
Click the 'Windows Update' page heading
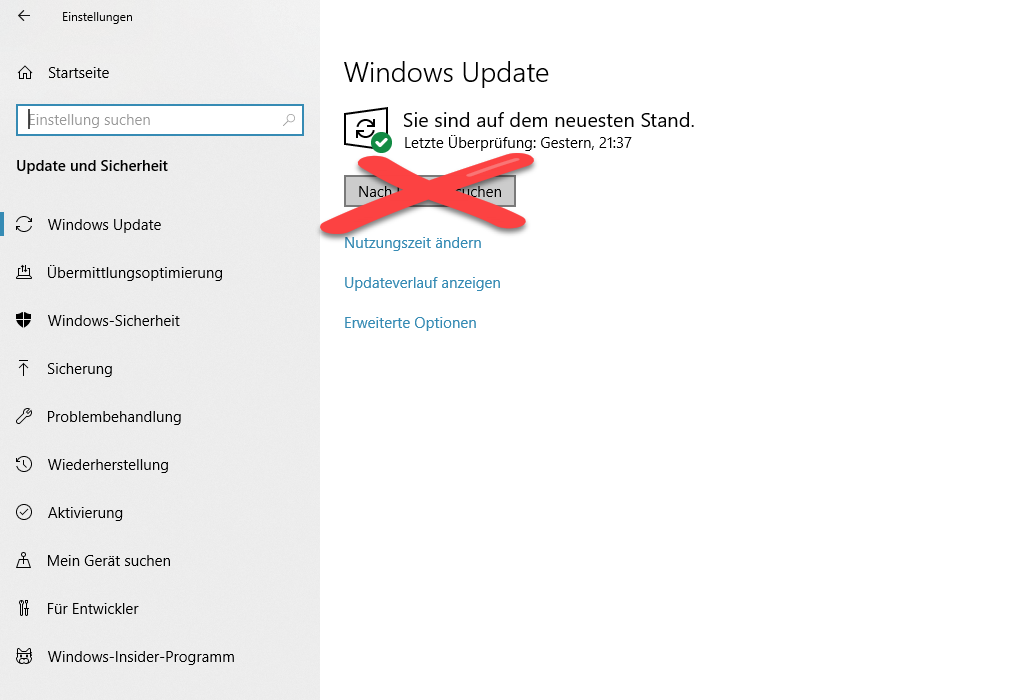point(446,73)
